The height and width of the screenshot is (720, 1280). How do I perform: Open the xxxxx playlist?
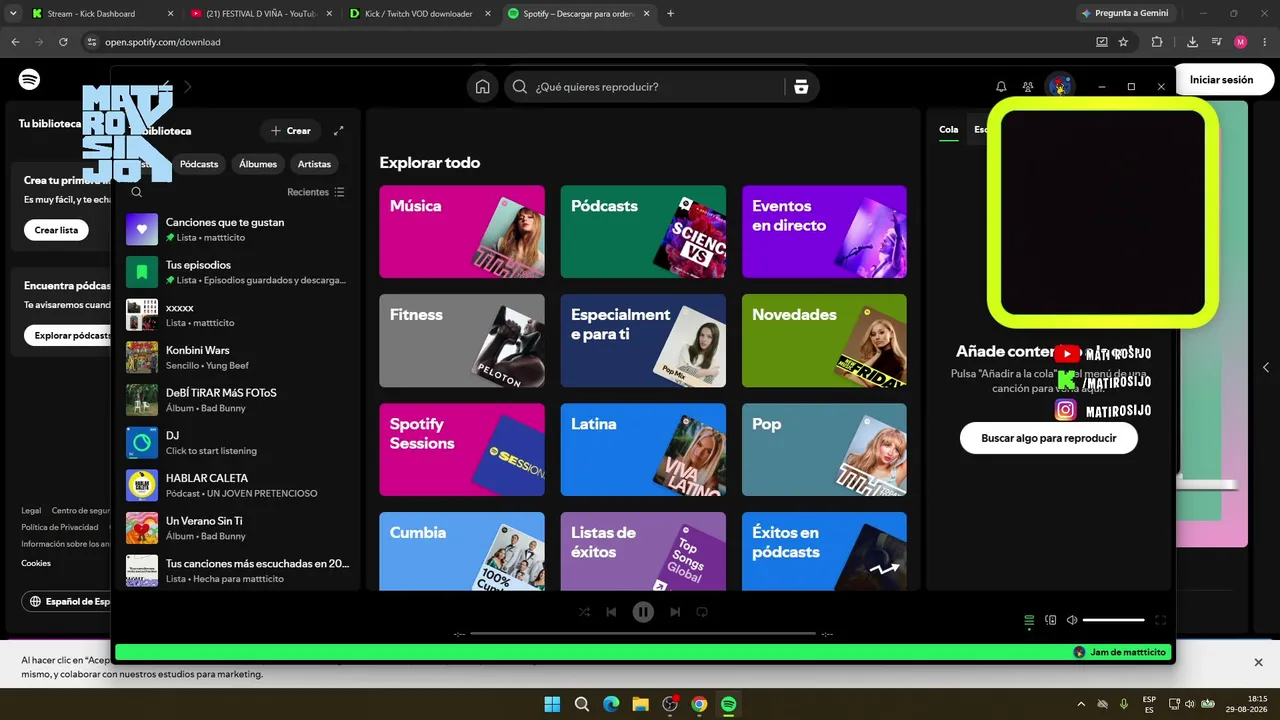coord(237,315)
